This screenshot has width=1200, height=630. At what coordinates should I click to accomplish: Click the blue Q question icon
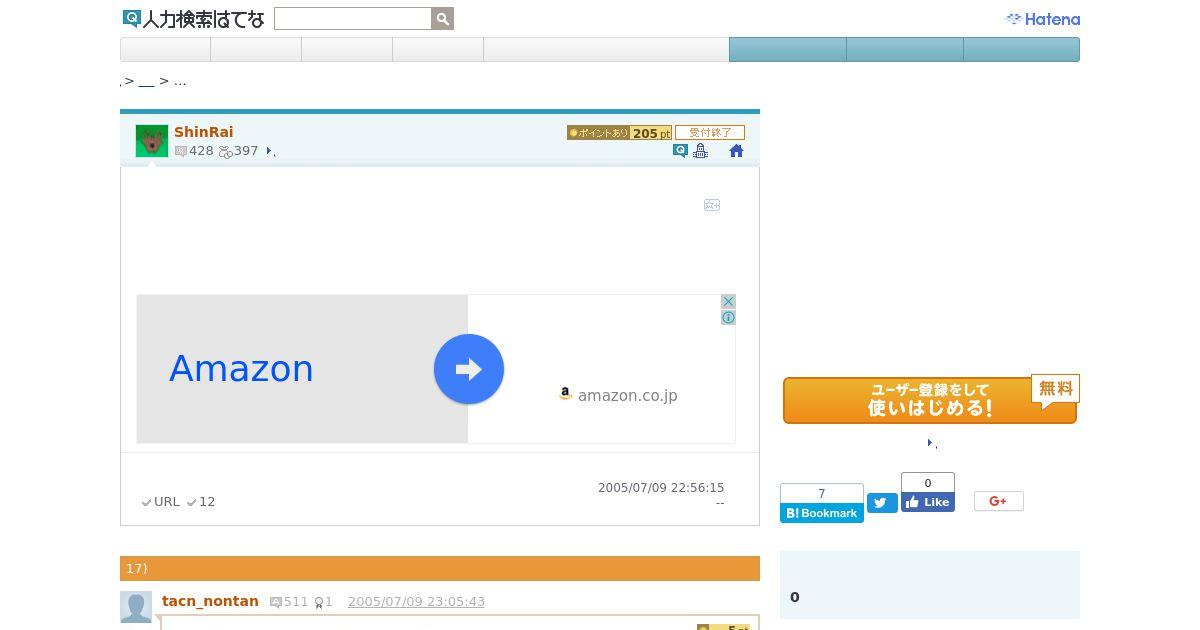[x=680, y=151]
